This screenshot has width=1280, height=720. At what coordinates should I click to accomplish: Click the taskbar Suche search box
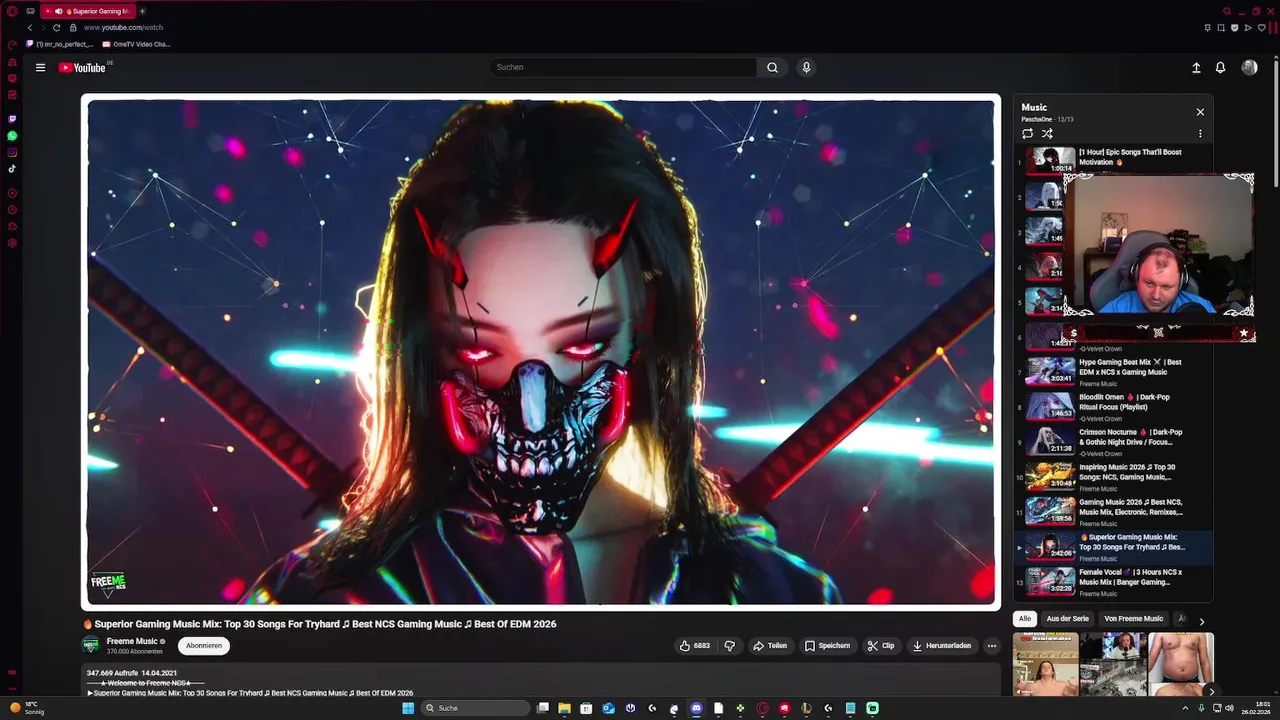click(475, 708)
